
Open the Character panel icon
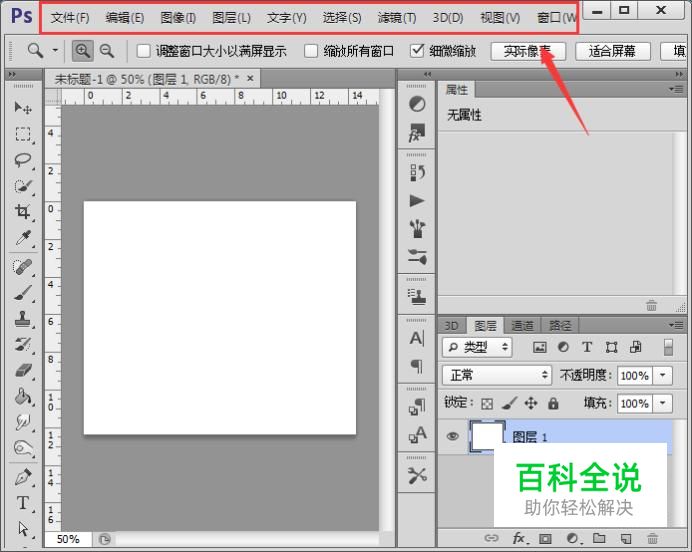(417, 338)
